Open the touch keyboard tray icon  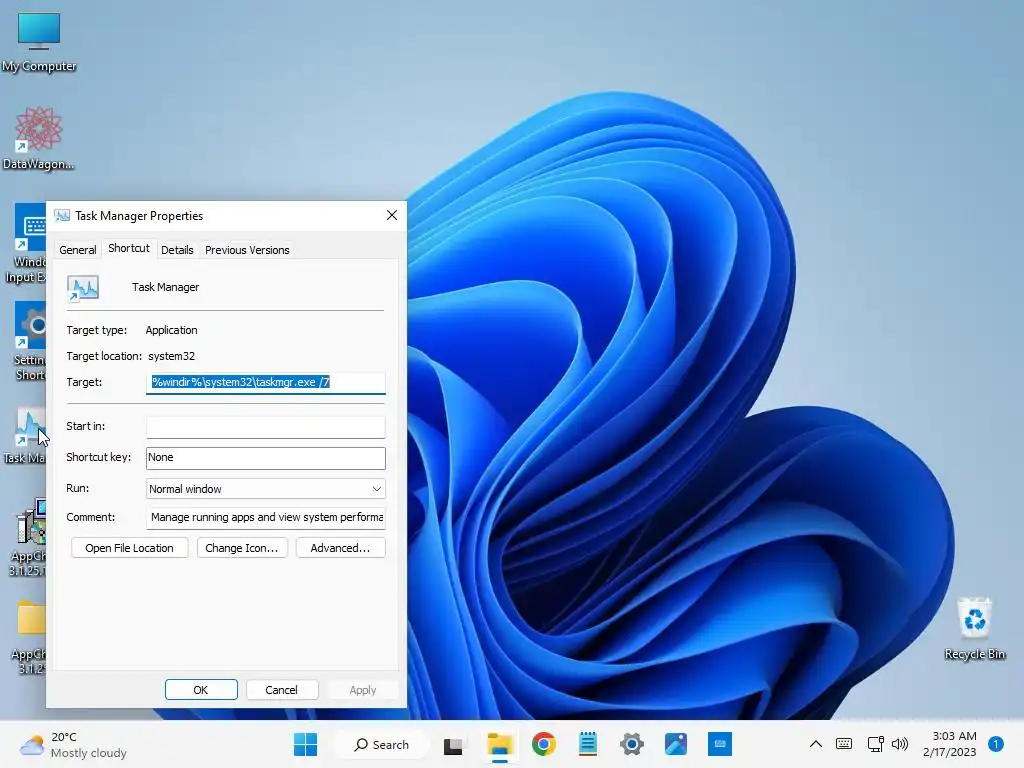pyautogui.click(x=844, y=744)
